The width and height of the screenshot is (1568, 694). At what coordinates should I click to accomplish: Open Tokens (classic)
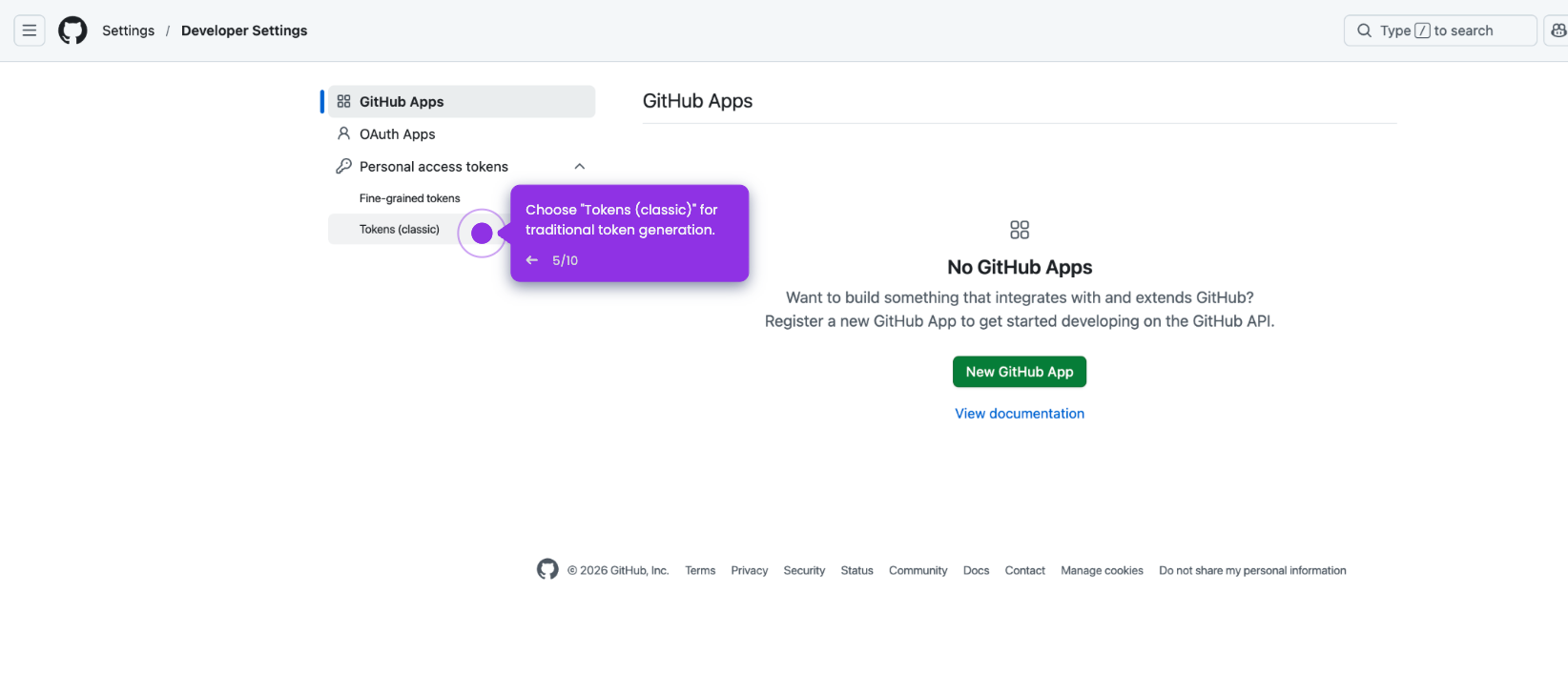point(400,229)
